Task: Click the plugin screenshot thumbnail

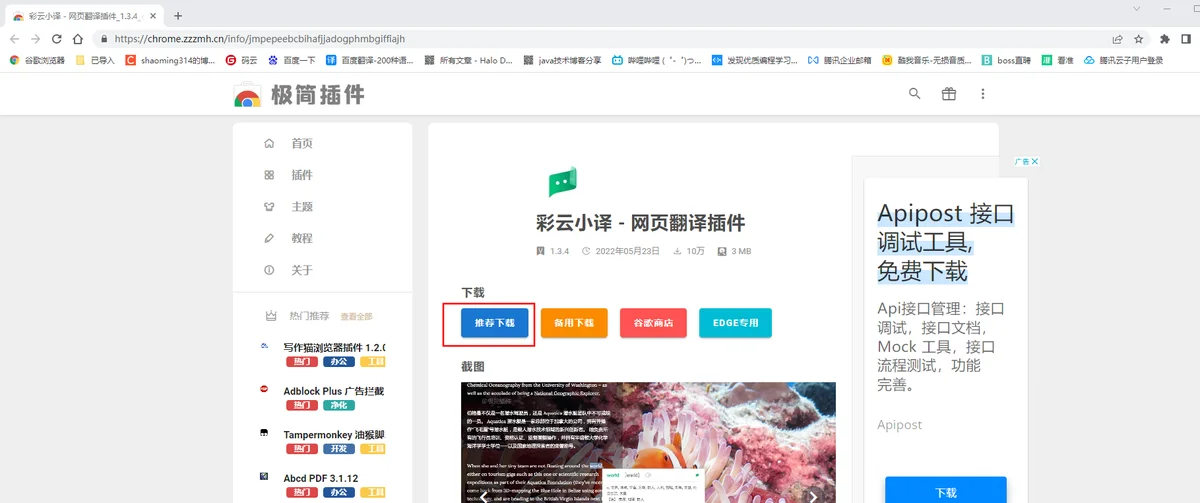Action: tap(648, 442)
